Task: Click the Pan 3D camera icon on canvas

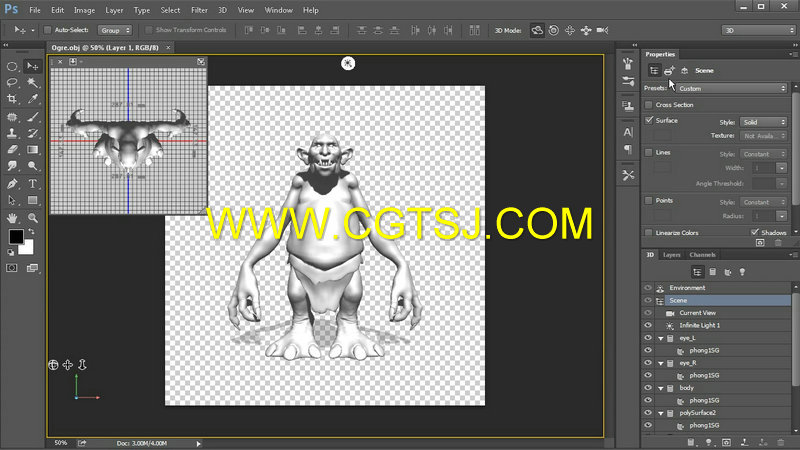Action: (x=67, y=365)
